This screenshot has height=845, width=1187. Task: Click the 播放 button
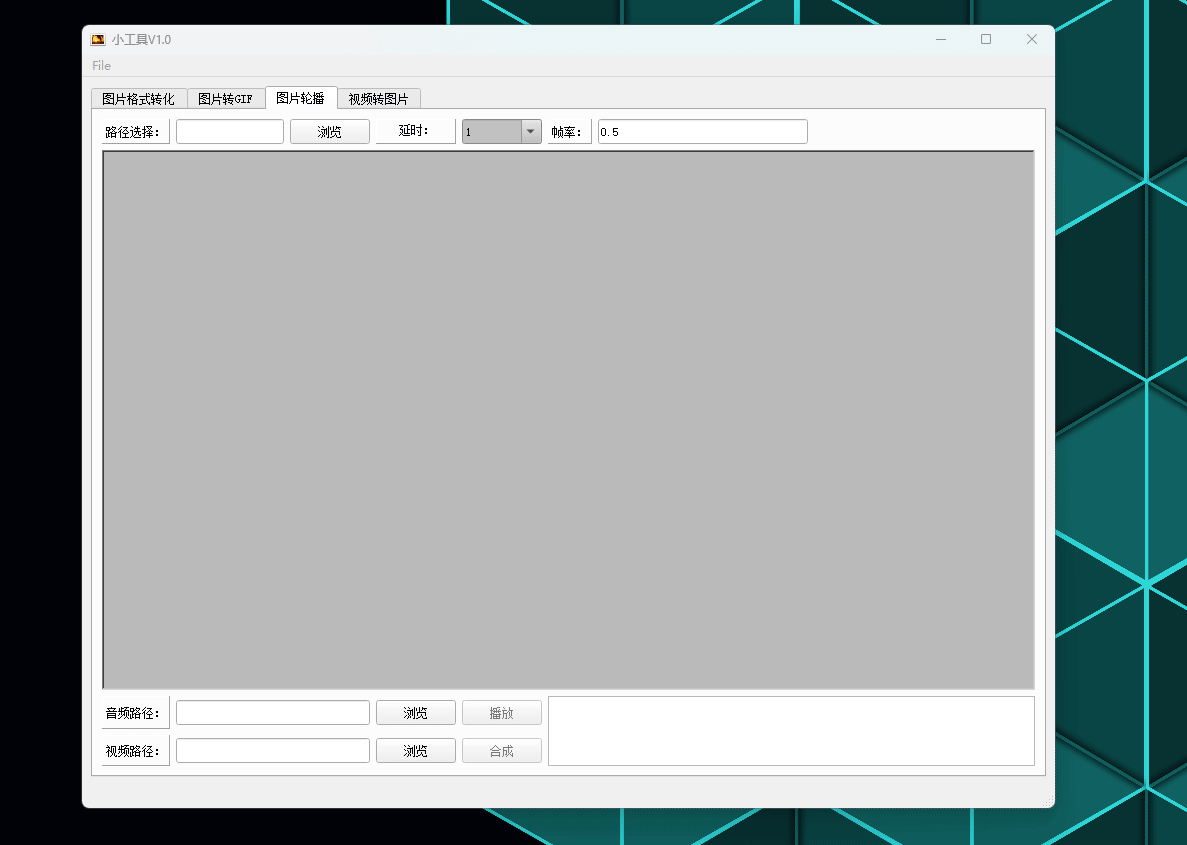point(502,712)
